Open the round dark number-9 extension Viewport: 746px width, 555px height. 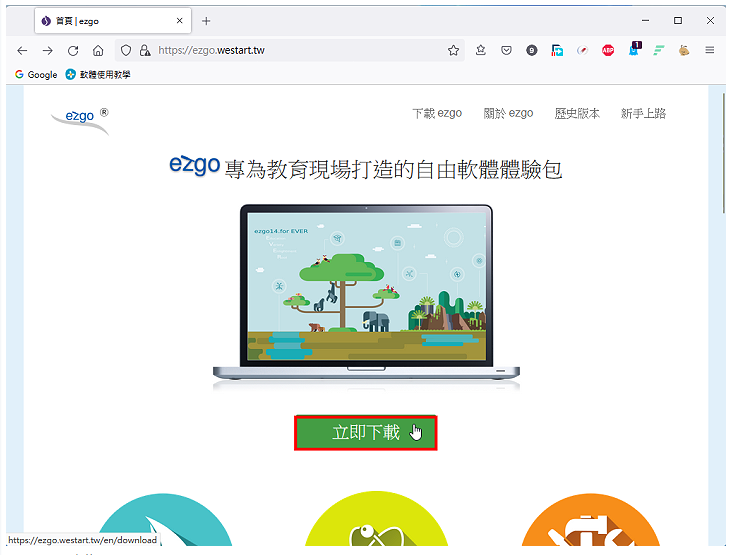click(x=532, y=50)
